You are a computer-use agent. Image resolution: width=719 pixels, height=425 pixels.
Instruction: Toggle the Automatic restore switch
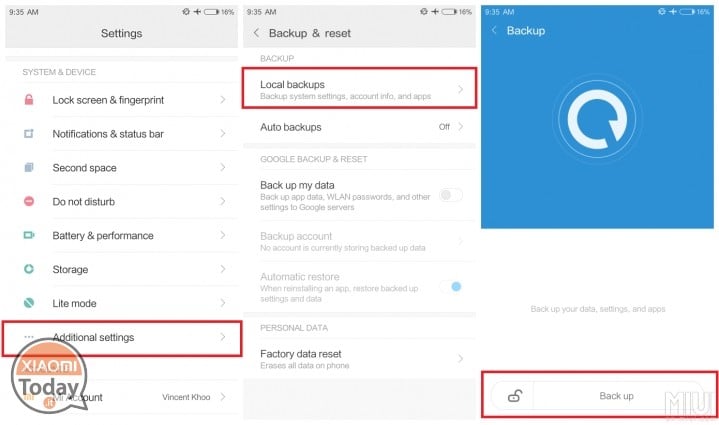click(451, 287)
